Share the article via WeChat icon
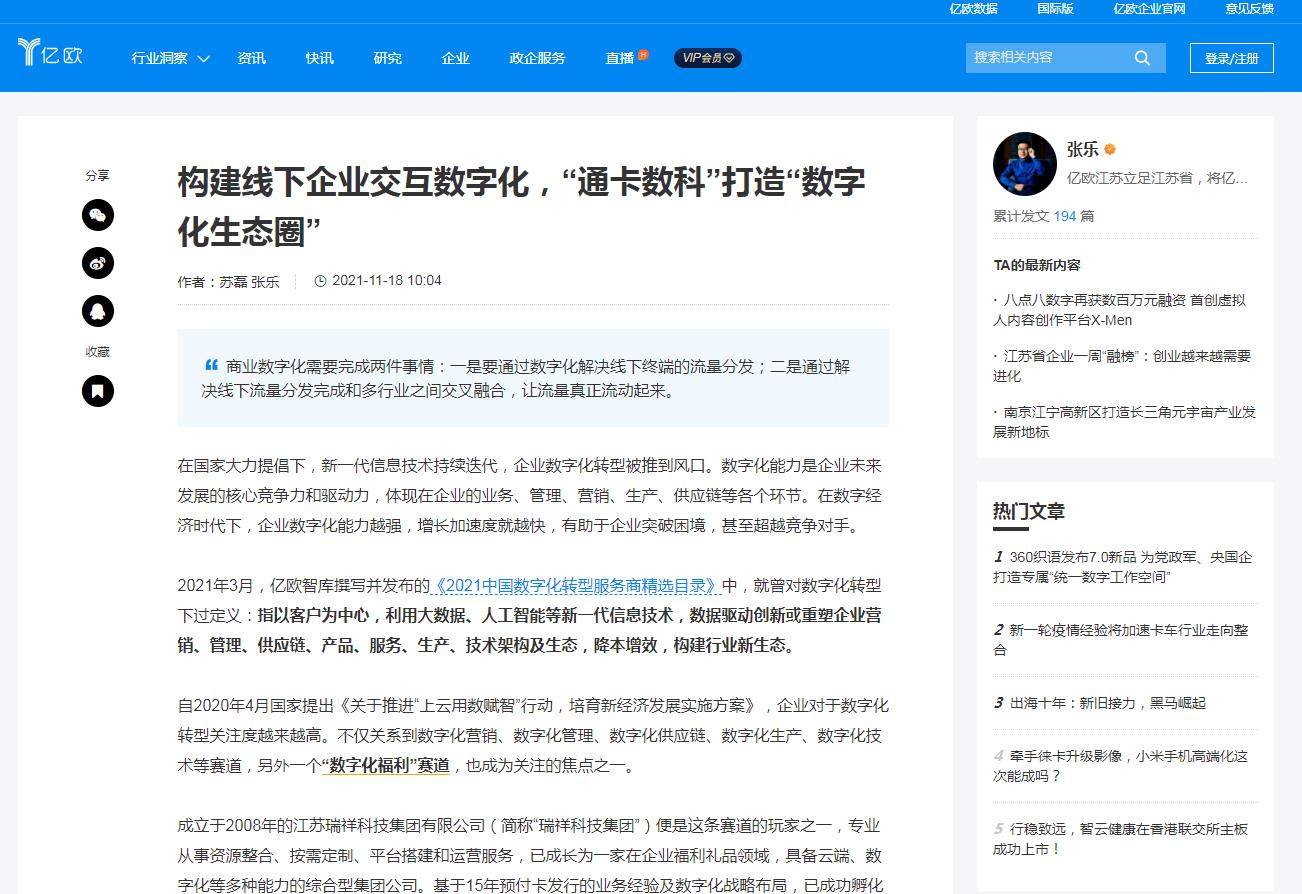1302x894 pixels. pyautogui.click(x=98, y=215)
